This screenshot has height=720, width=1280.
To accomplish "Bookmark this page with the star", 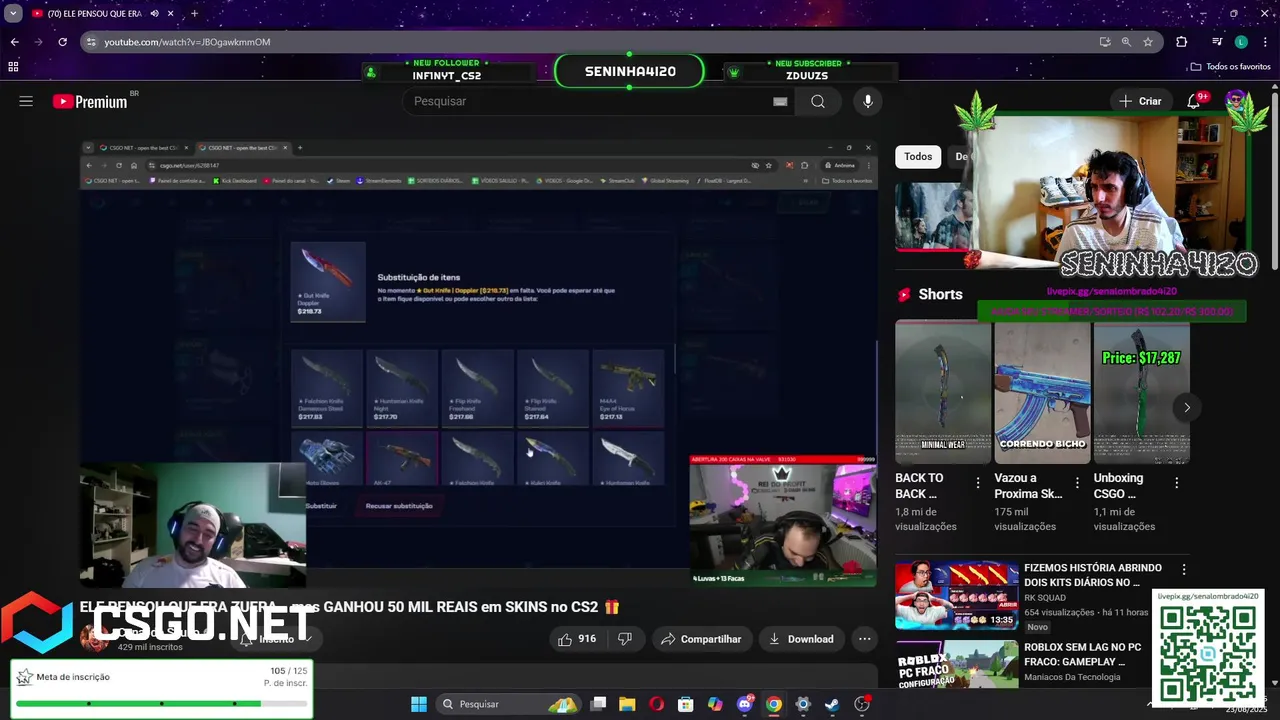I will pos(1148,42).
